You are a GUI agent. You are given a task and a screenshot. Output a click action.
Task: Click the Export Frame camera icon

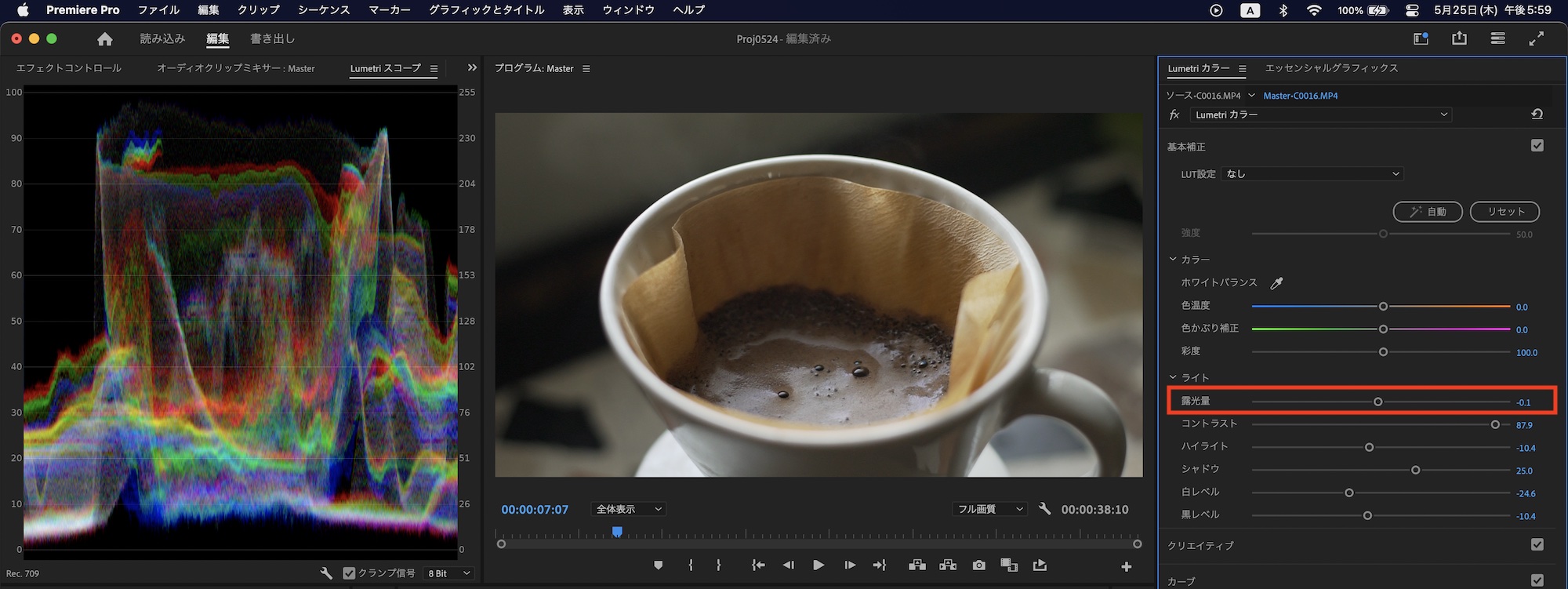point(978,565)
